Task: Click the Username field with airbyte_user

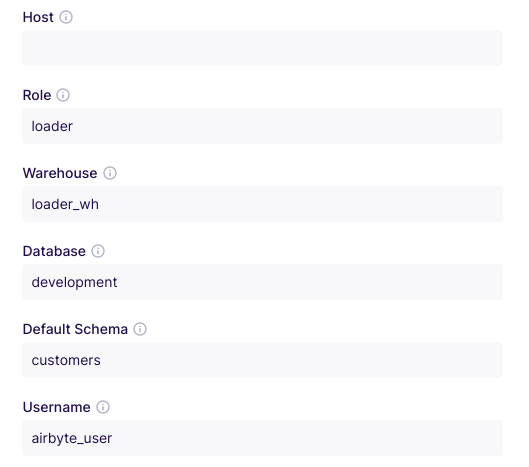Action: tap(262, 438)
